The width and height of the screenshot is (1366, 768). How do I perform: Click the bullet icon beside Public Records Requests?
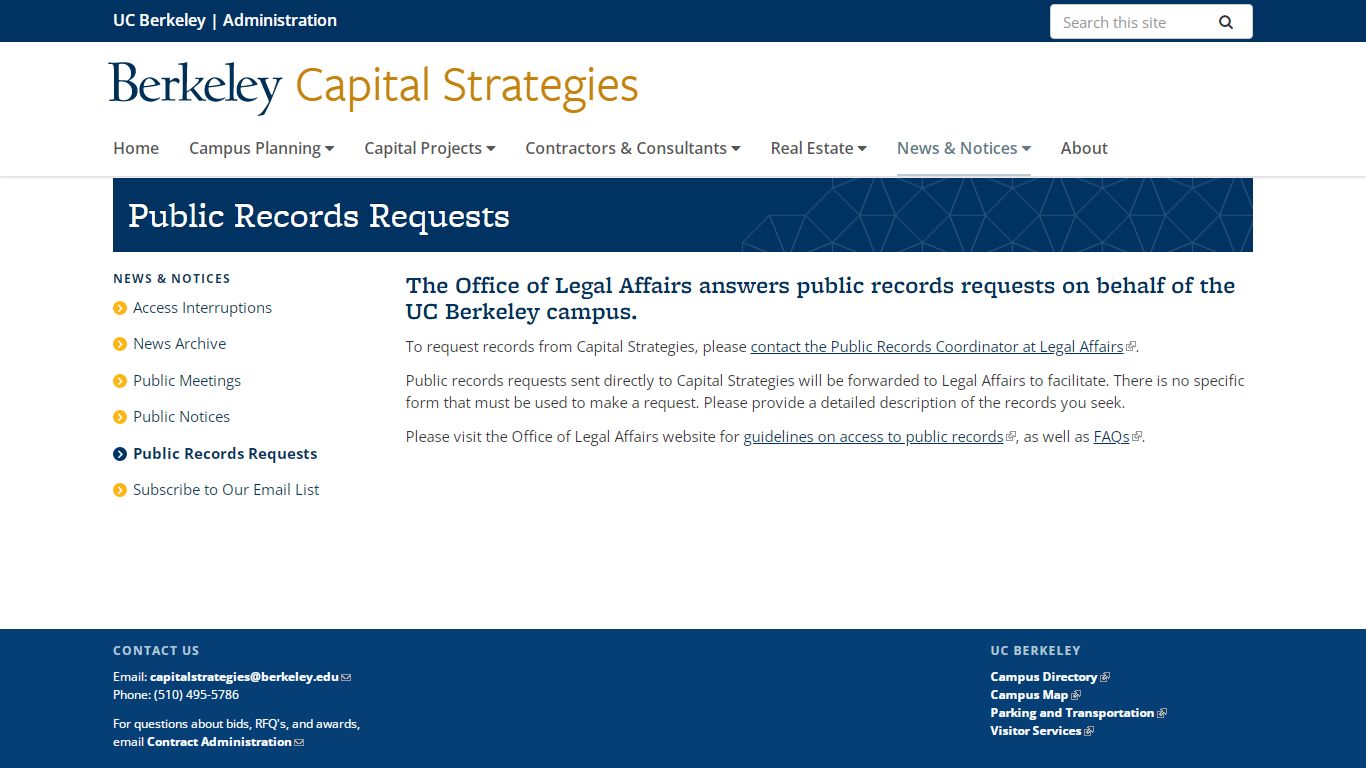(x=120, y=454)
